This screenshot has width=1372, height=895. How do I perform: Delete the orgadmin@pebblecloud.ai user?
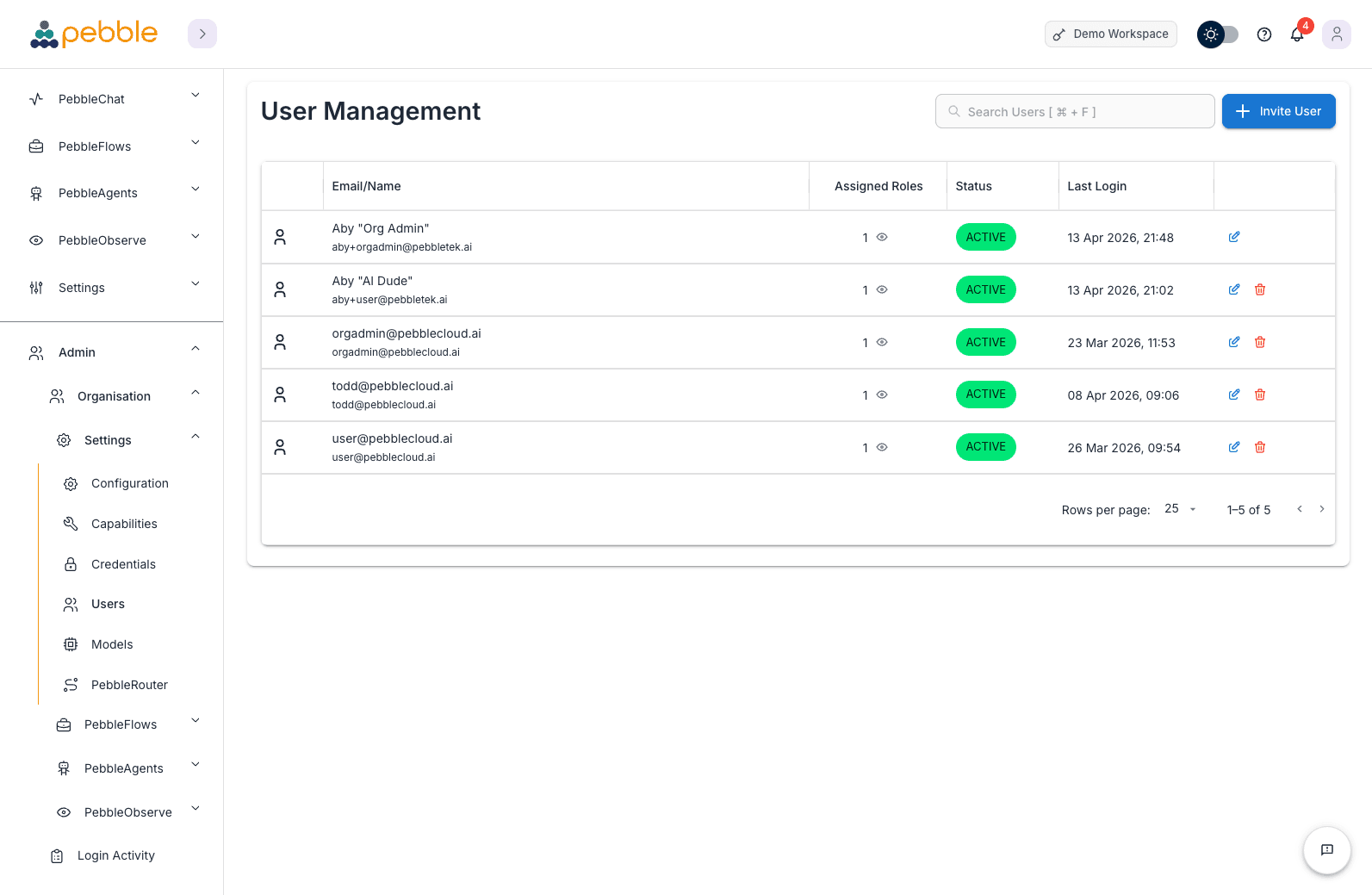click(x=1260, y=342)
